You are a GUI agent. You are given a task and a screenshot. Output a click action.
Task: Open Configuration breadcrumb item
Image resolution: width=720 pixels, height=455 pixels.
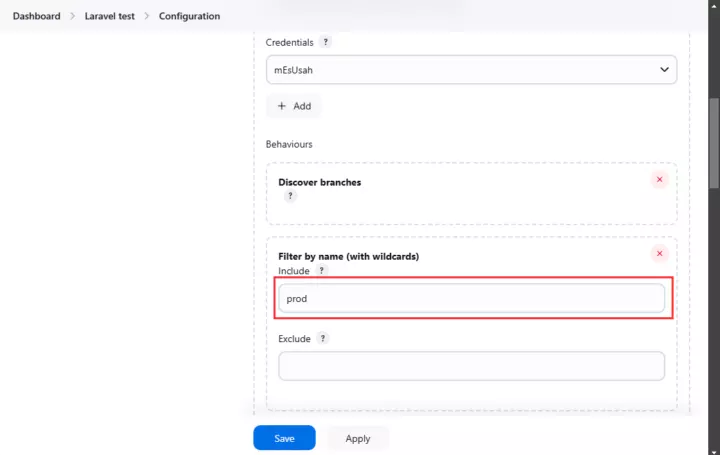[x=189, y=16]
